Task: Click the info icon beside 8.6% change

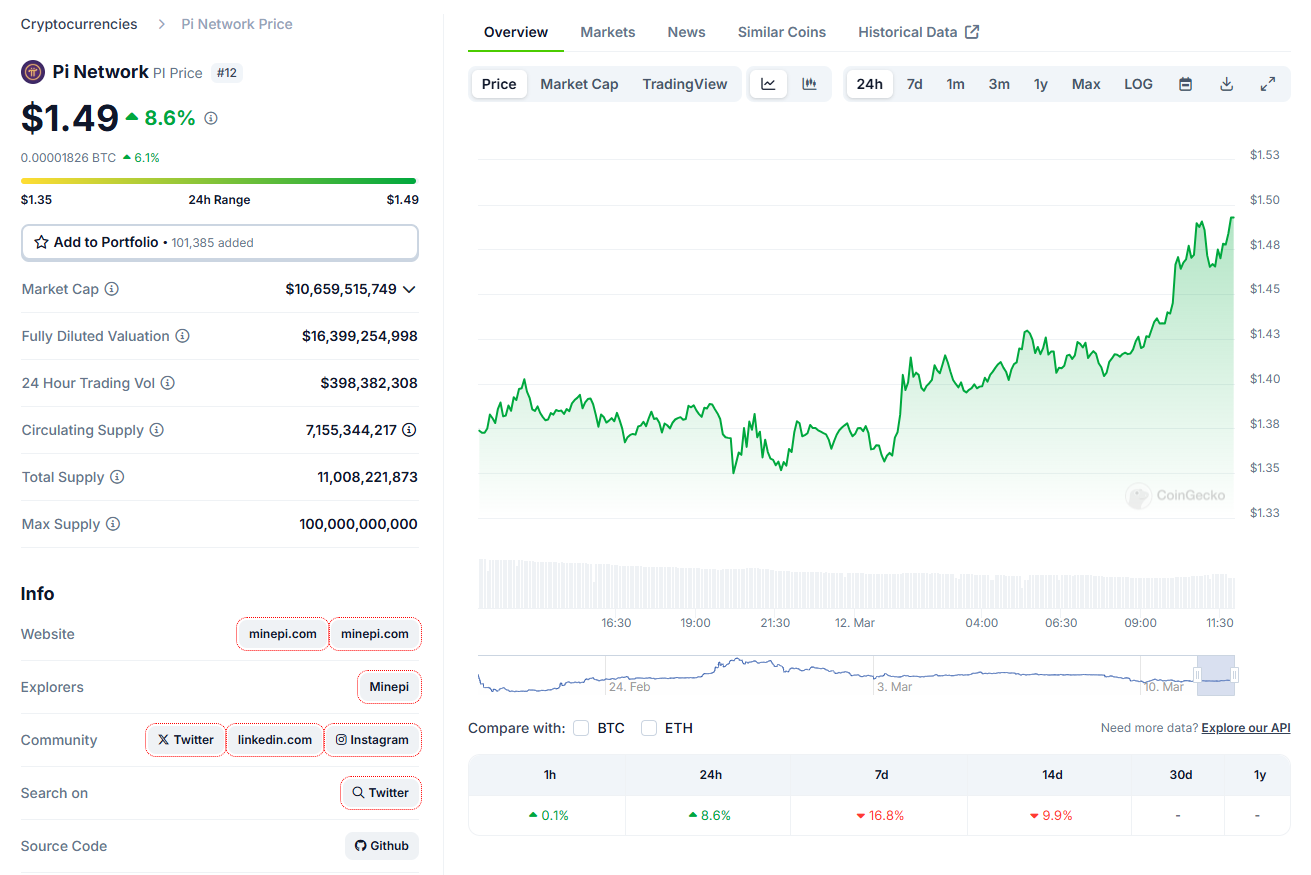Action: tap(211, 118)
